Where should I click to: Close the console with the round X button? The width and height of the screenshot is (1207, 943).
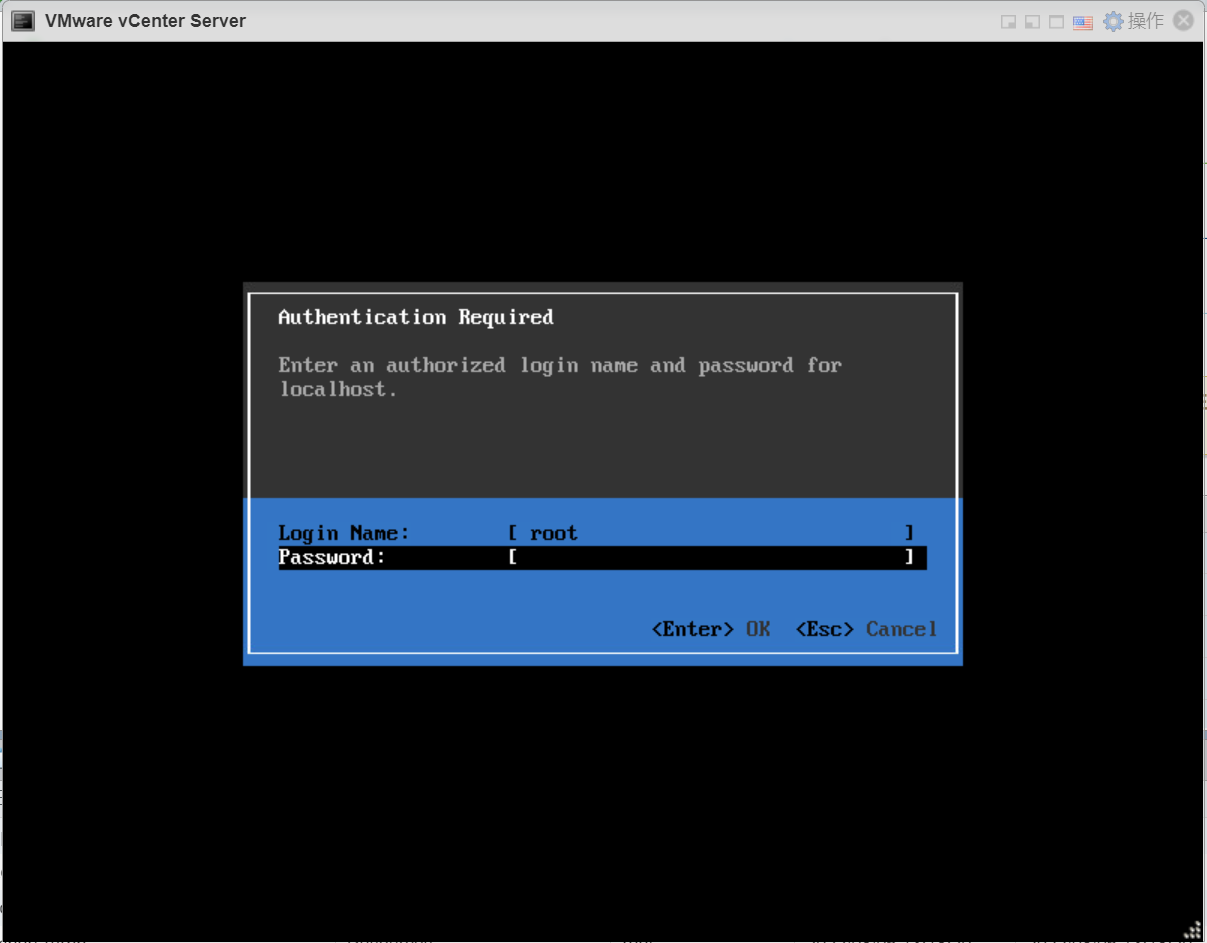[1183, 21]
